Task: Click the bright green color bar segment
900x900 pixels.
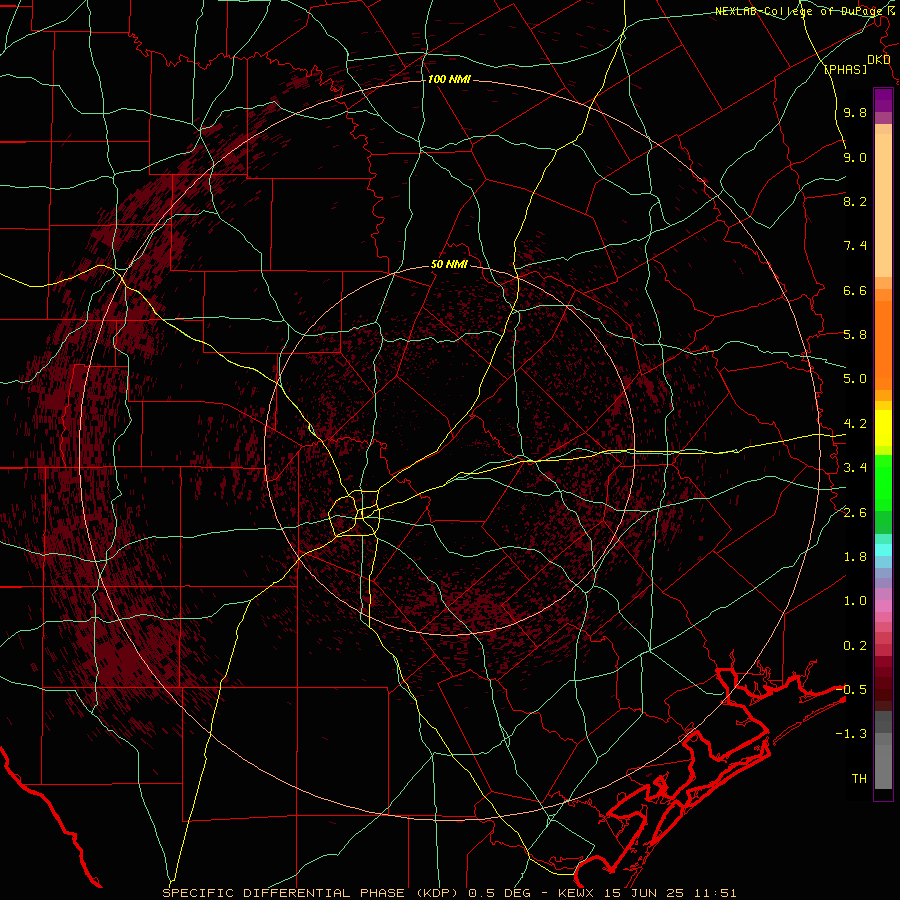Action: coord(883,482)
